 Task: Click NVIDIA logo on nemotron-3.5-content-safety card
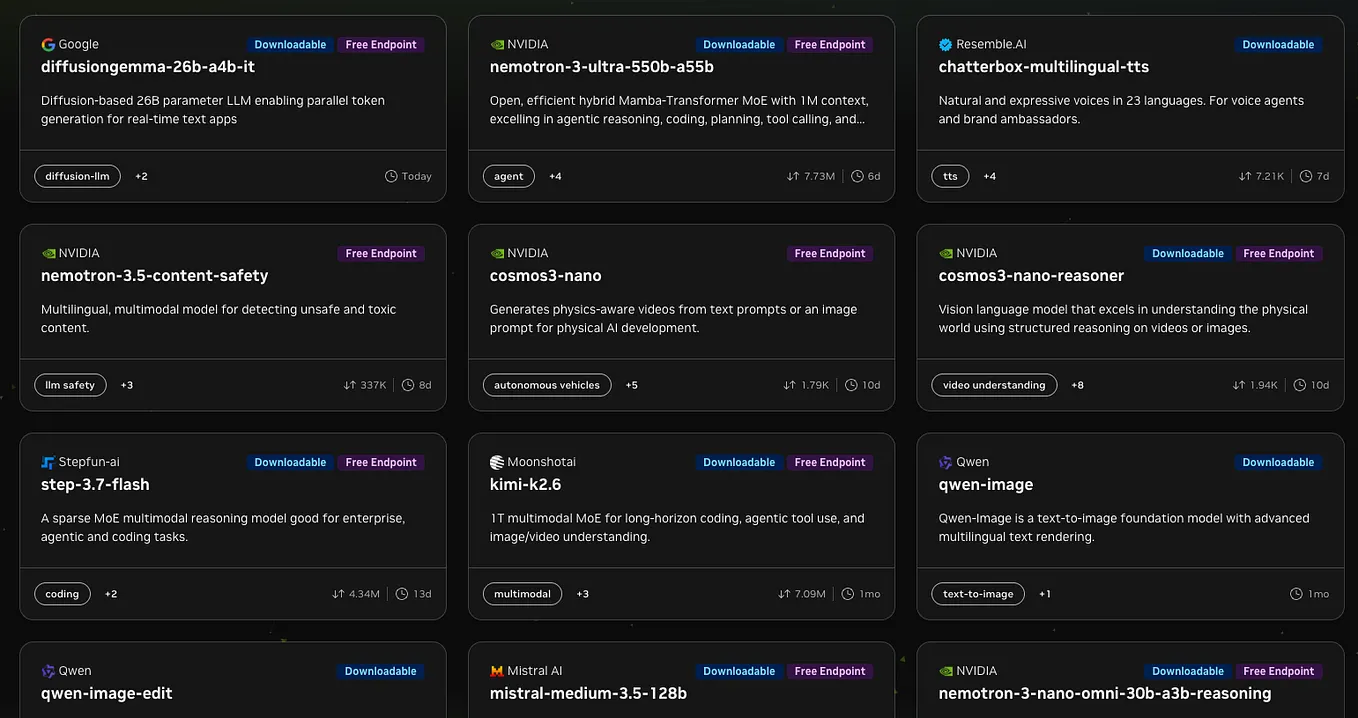(x=48, y=253)
